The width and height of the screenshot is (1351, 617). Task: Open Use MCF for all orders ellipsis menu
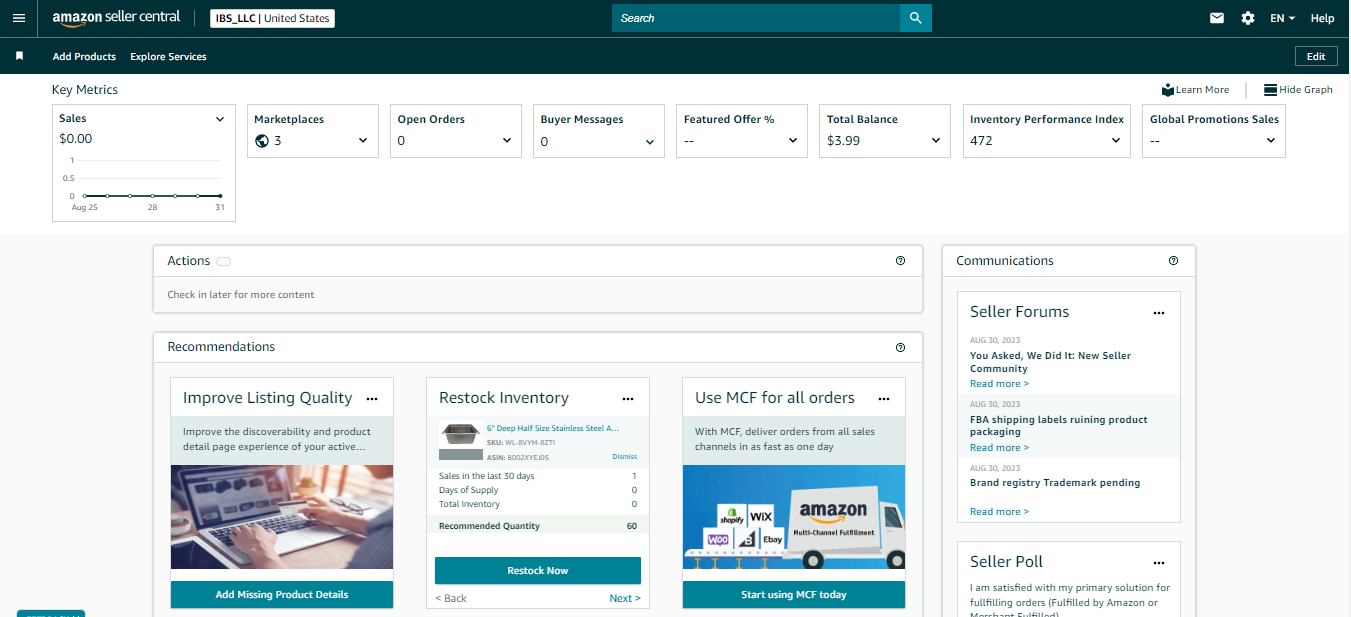[x=884, y=398]
